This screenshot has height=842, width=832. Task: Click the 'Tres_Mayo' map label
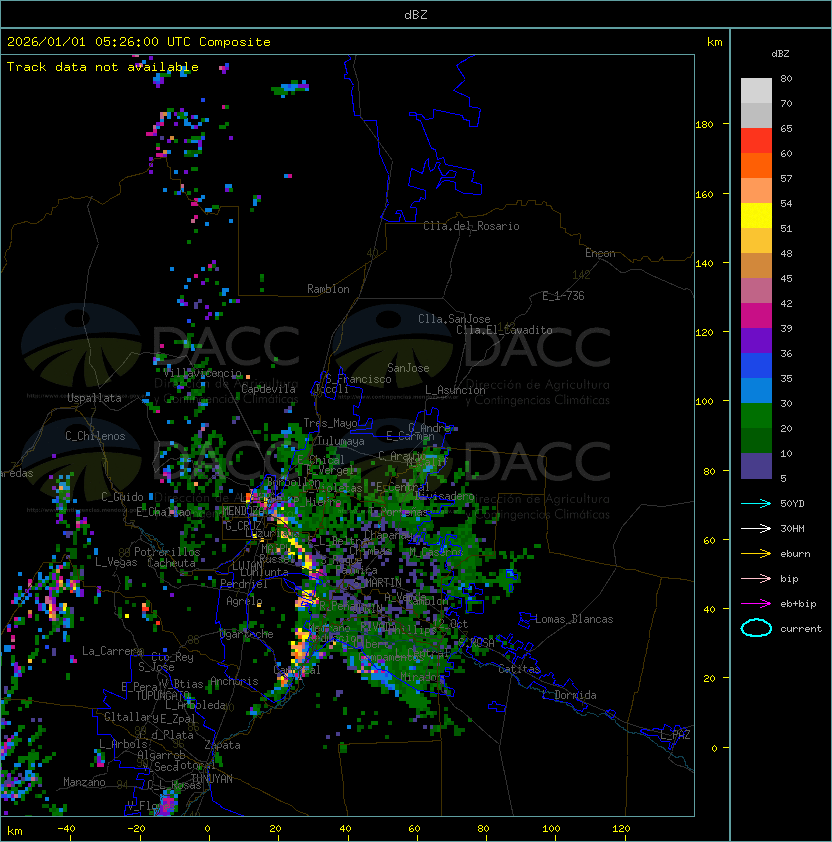tap(330, 423)
